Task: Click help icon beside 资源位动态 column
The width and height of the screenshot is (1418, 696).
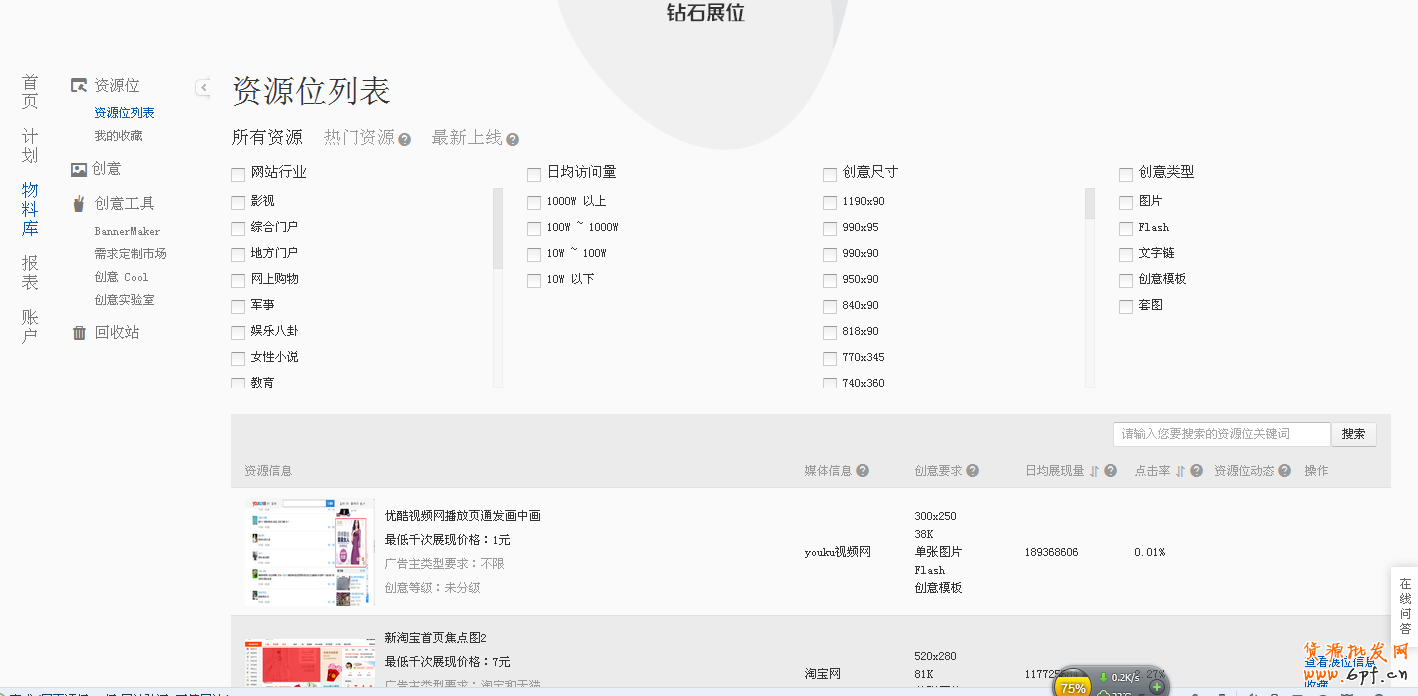Action: [1284, 471]
